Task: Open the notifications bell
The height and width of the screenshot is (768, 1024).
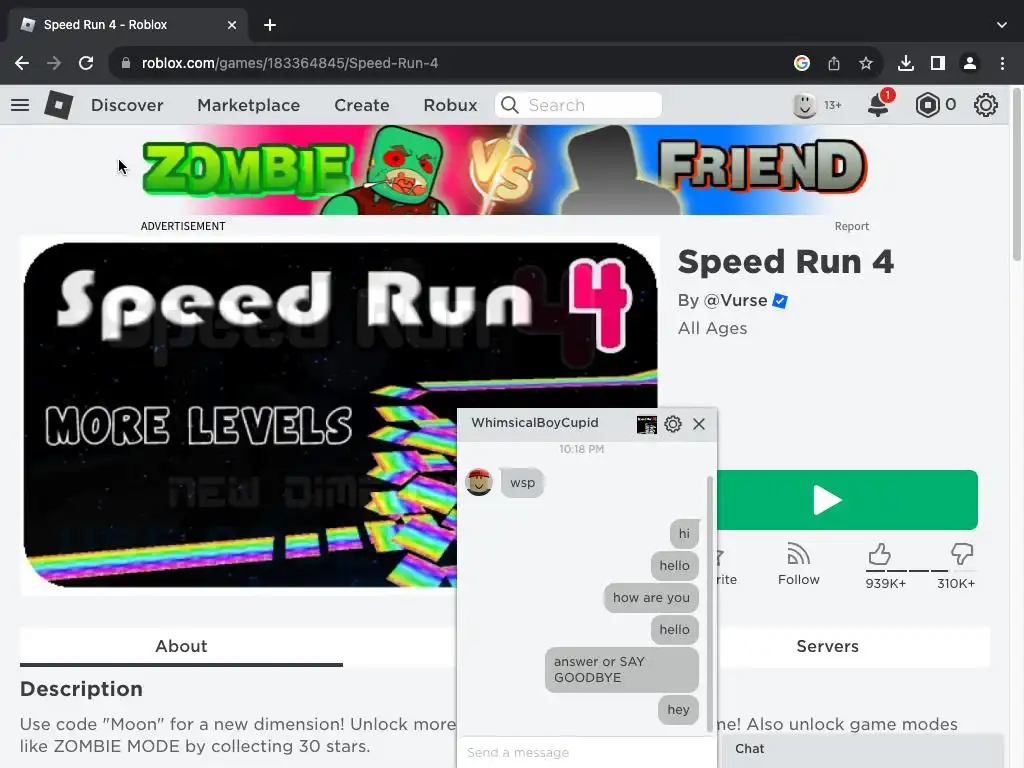Action: [879, 104]
